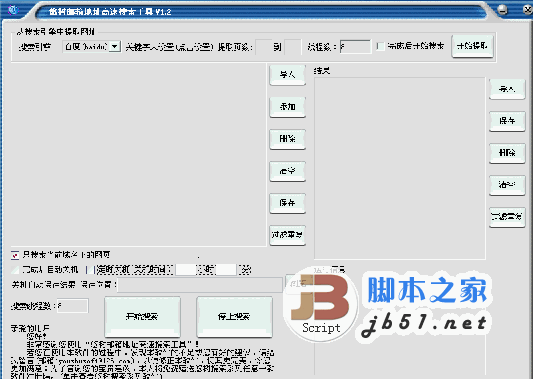Click the save location path field
The width and height of the screenshot is (533, 379).
tap(200, 285)
